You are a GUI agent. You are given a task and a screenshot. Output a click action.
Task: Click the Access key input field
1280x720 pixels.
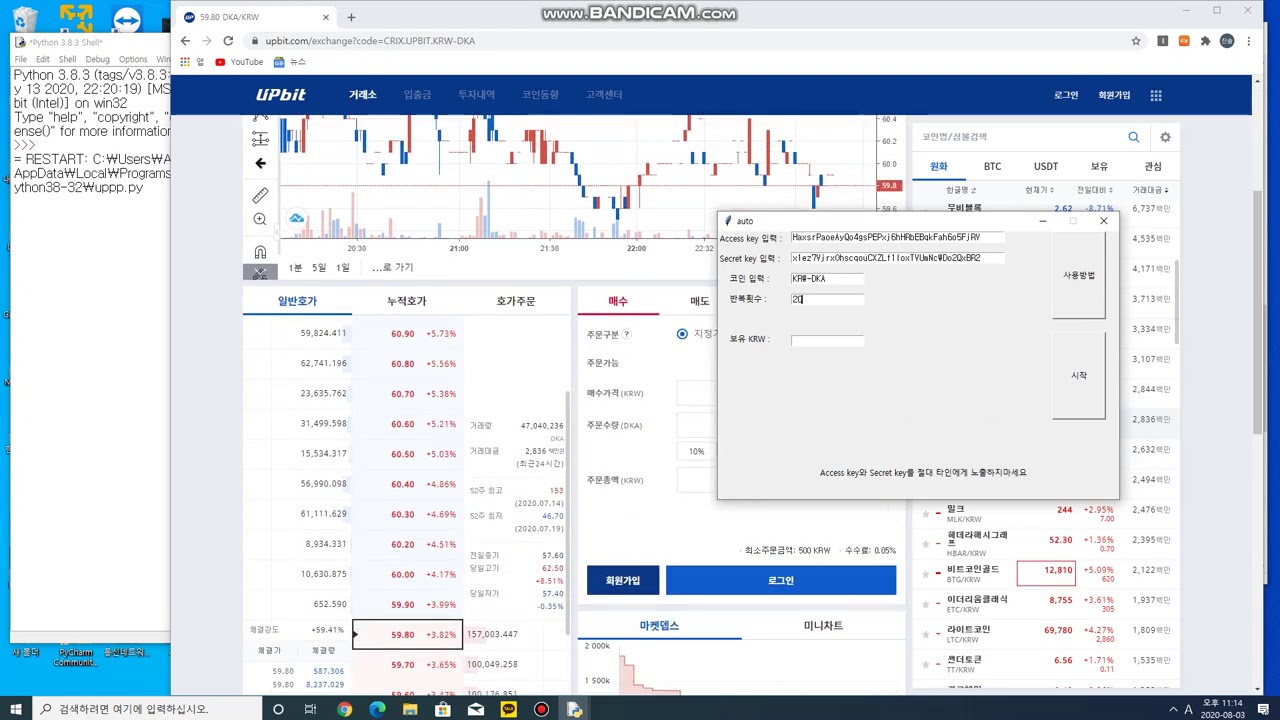coord(897,238)
